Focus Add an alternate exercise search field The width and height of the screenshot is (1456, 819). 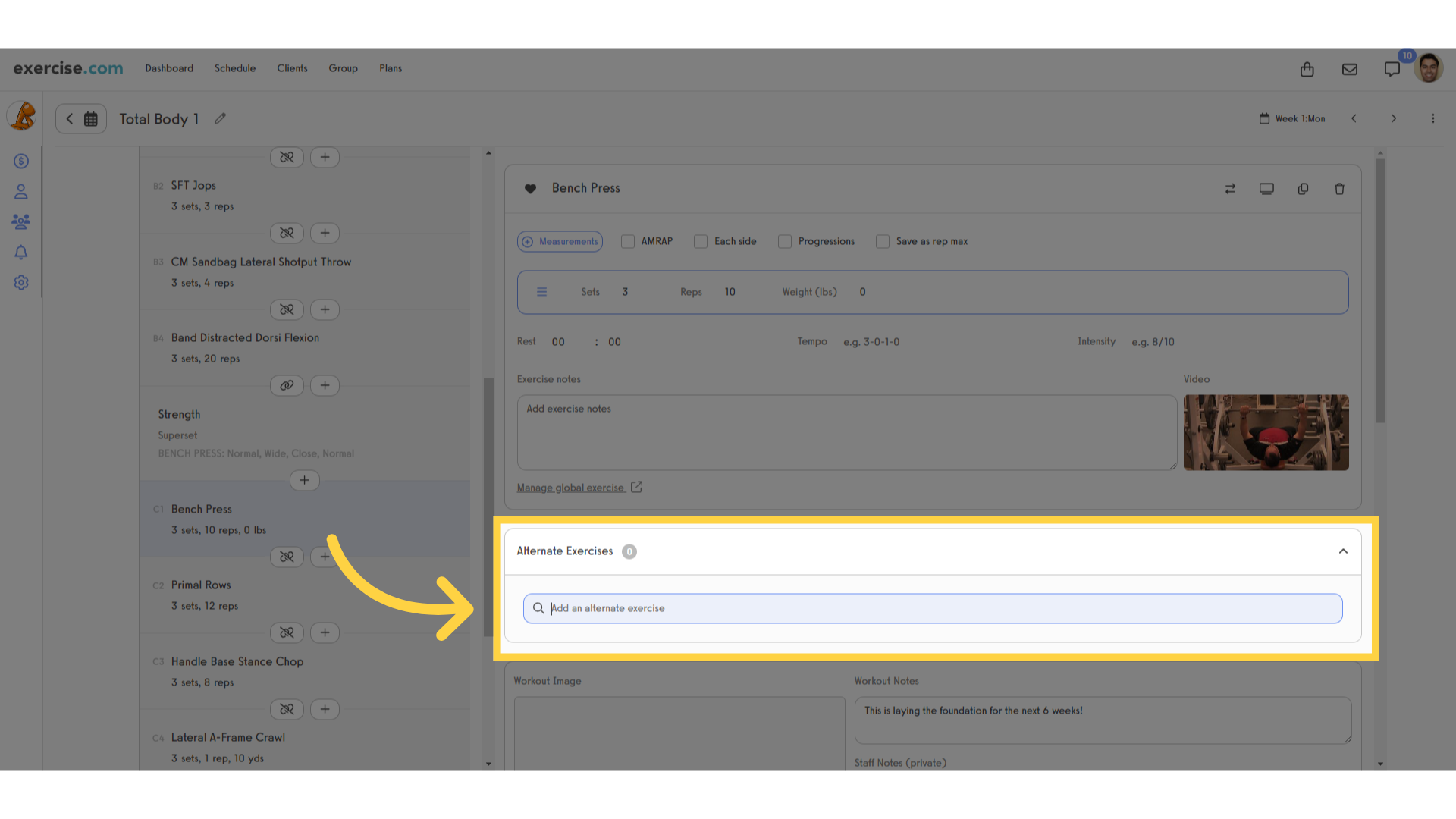click(932, 608)
